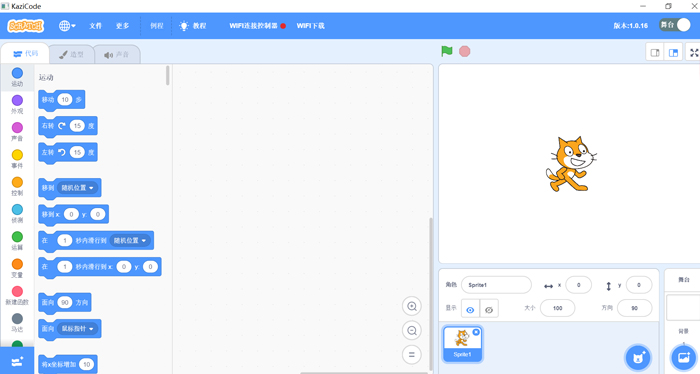Reset workspace zoom with the equals icon
The height and width of the screenshot is (374, 700).
(x=412, y=355)
